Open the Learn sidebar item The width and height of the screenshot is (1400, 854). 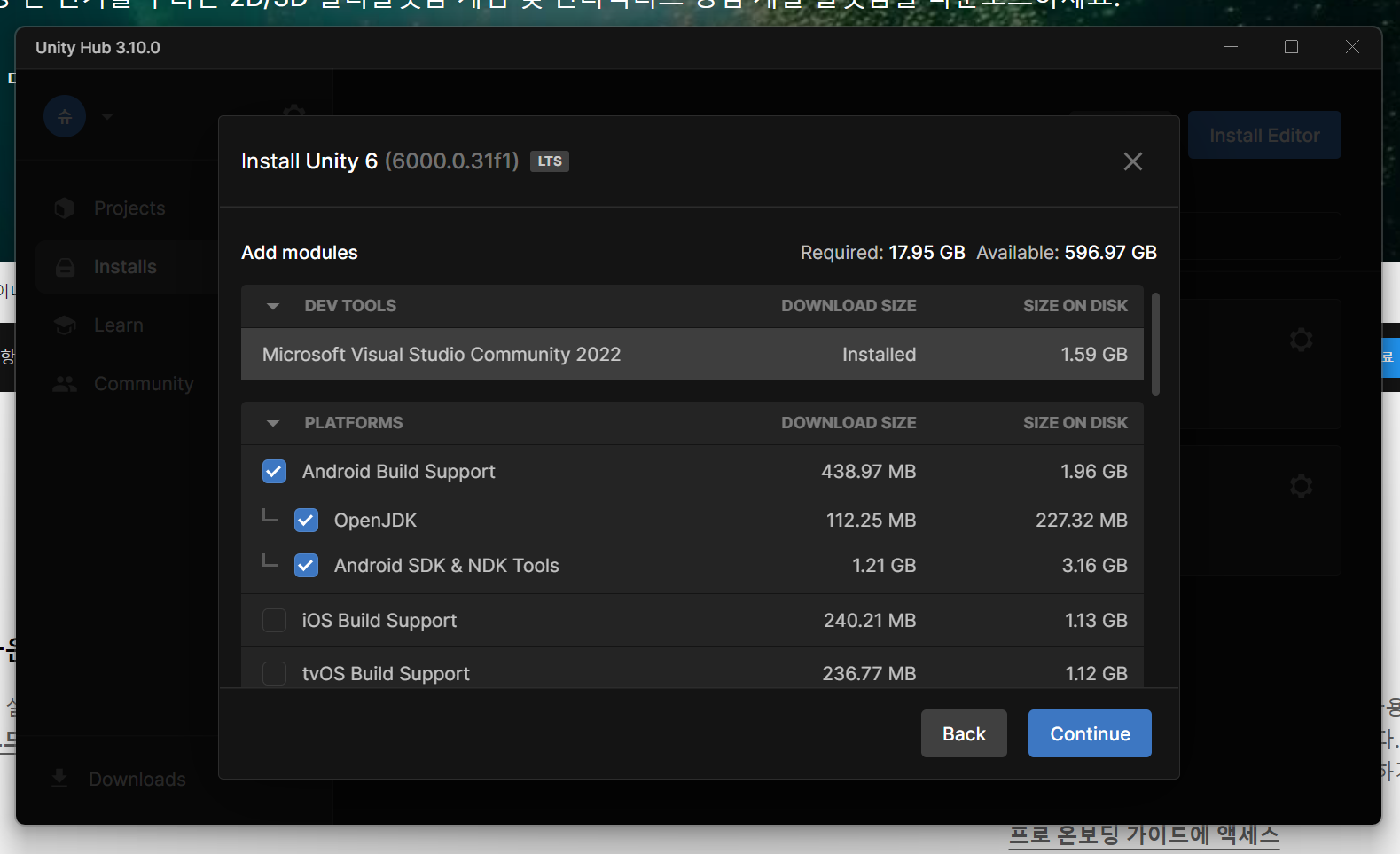tap(119, 325)
